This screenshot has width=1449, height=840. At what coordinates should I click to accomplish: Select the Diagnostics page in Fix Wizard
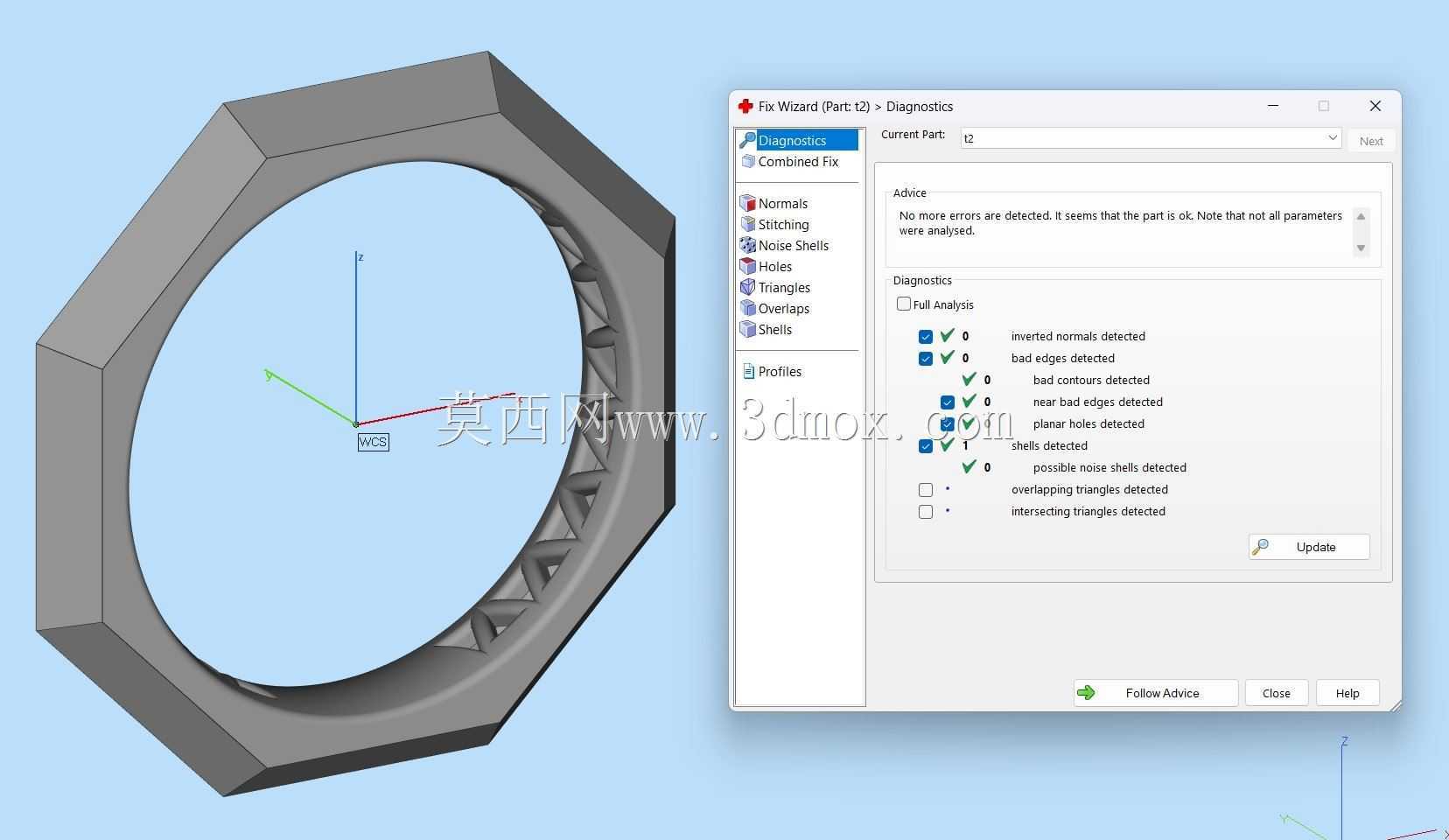pyautogui.click(x=798, y=140)
